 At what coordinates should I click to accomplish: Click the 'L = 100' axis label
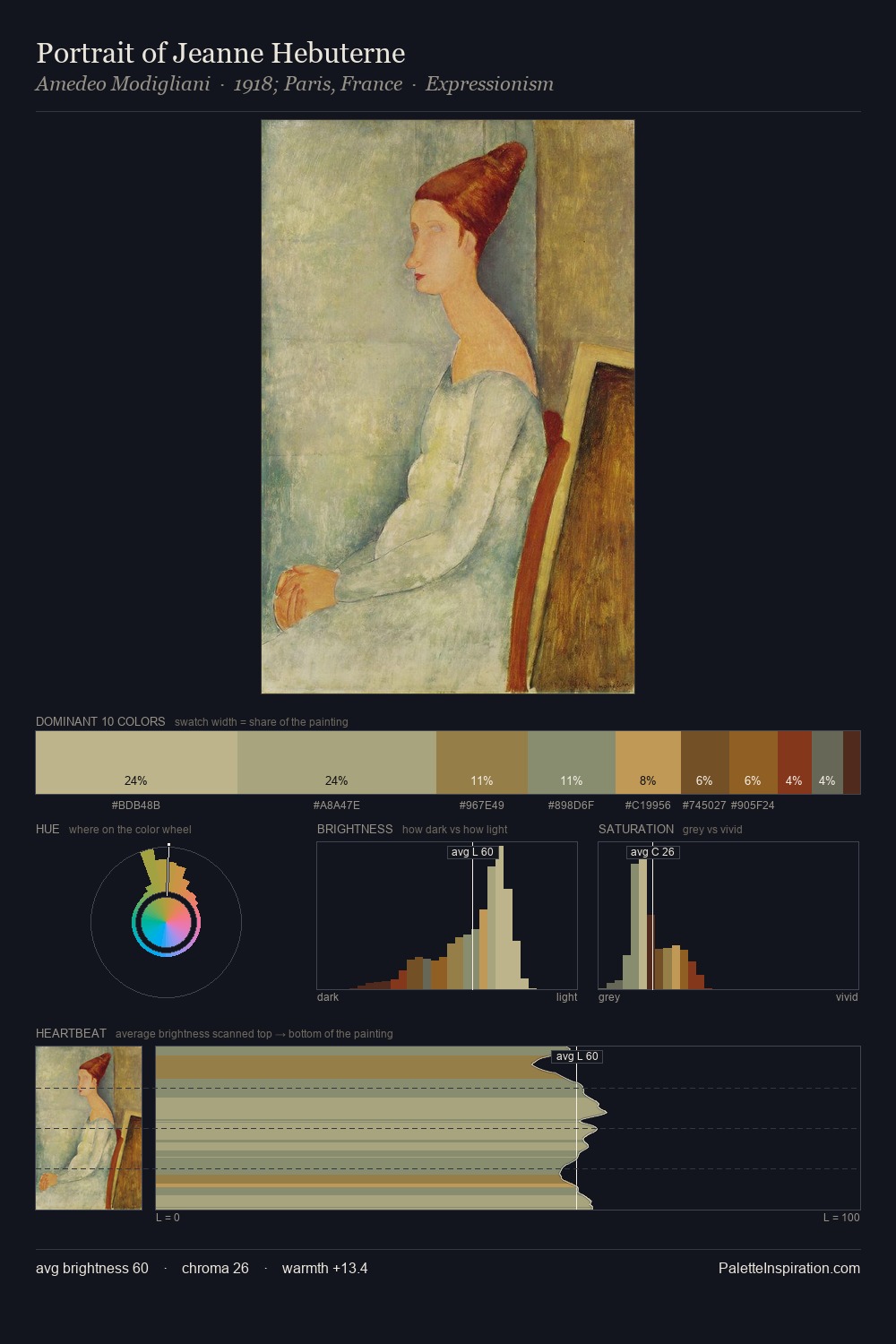click(x=841, y=1218)
